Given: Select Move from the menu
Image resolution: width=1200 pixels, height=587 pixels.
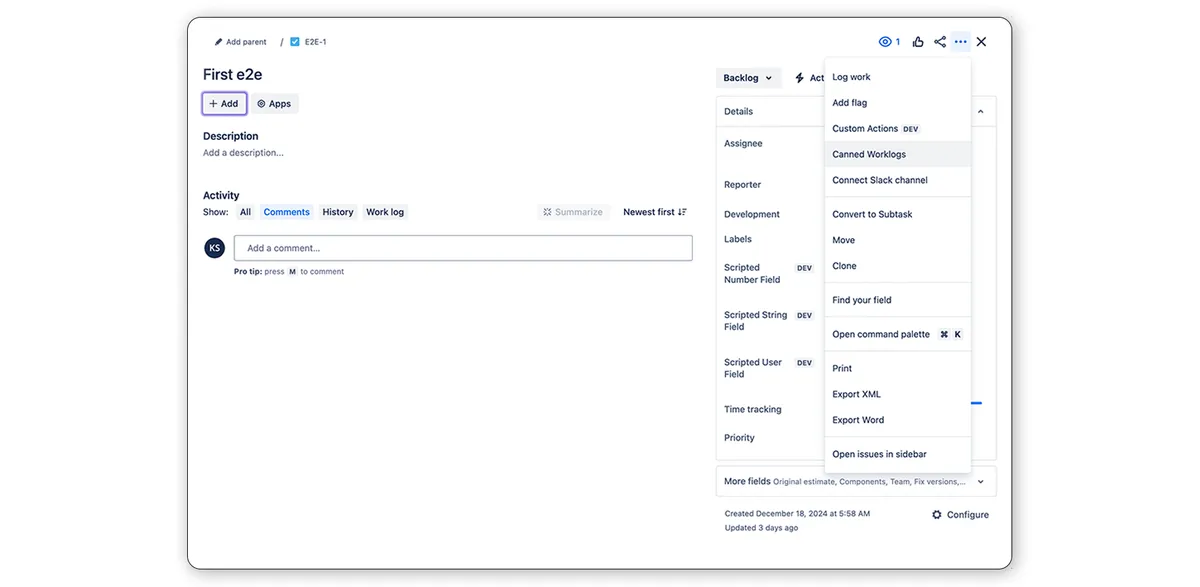Looking at the screenshot, I should 898,241.
